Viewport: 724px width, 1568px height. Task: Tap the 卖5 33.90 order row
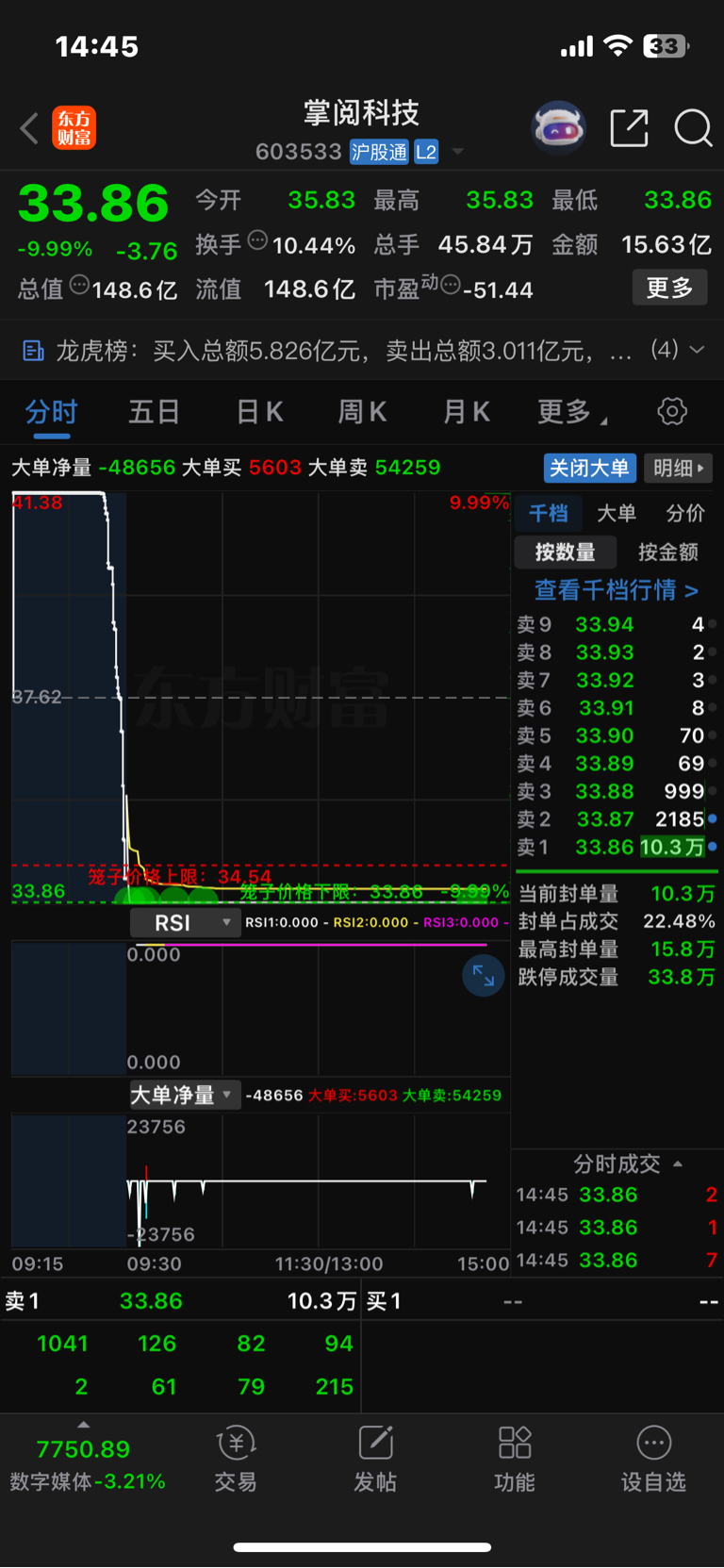coord(617,735)
